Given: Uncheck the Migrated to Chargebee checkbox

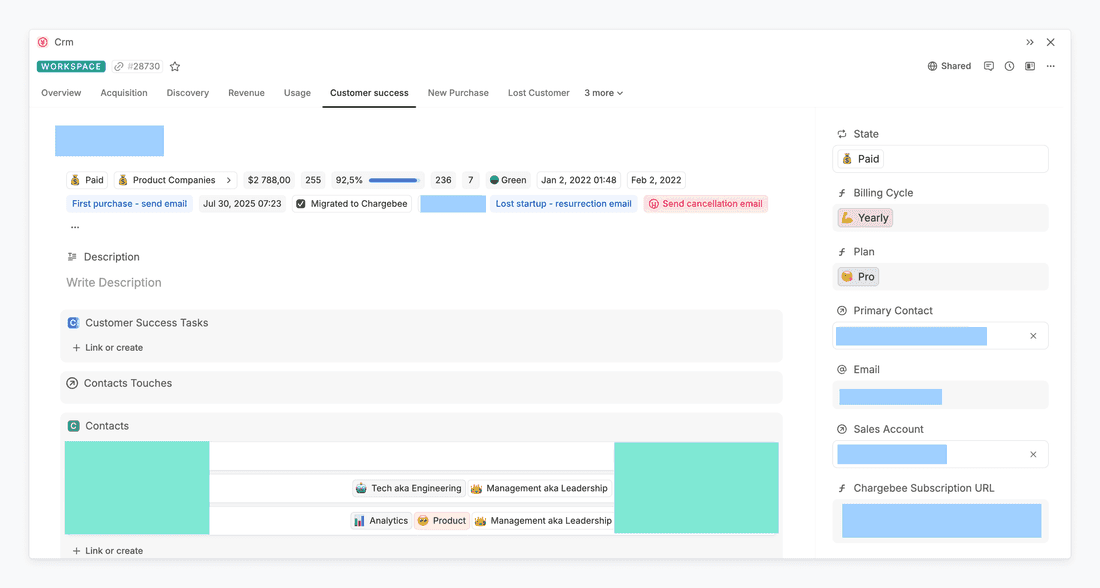Looking at the screenshot, I should (x=301, y=204).
